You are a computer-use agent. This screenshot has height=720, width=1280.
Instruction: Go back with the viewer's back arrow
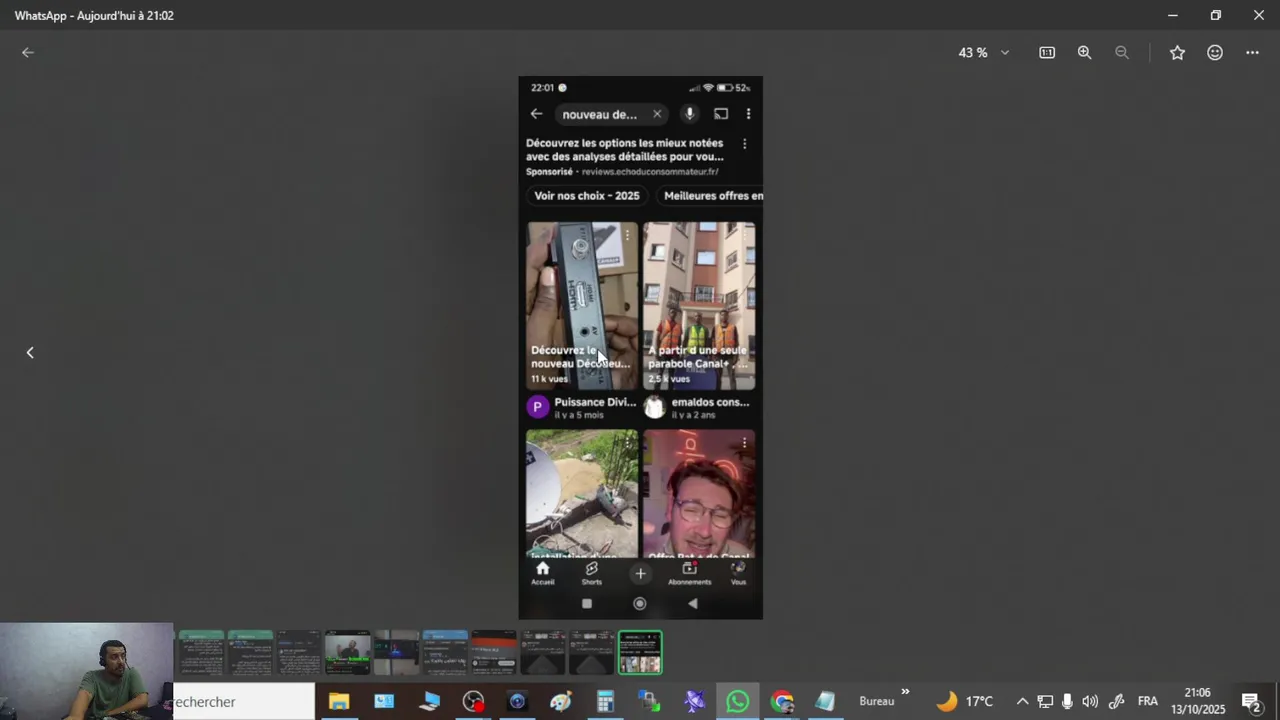pos(28,52)
